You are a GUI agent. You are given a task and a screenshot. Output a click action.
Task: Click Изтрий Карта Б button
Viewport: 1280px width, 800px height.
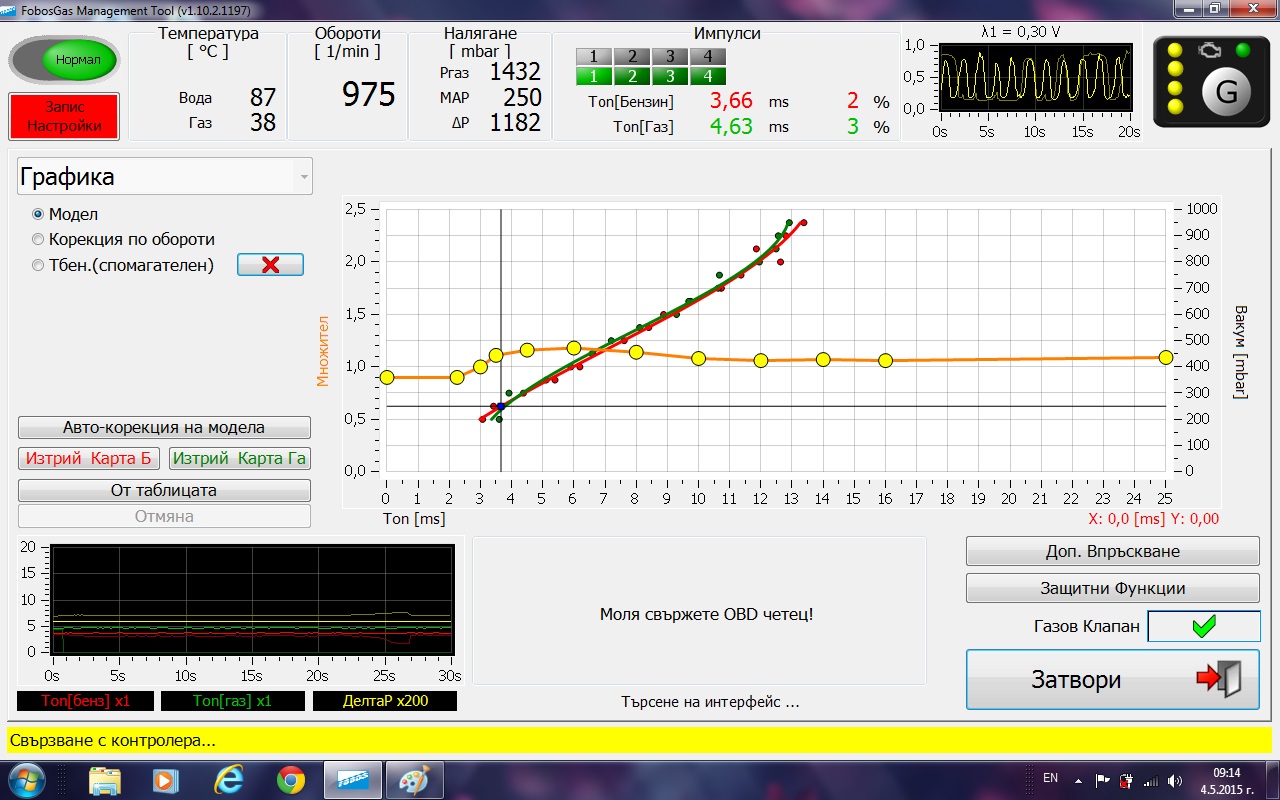pos(89,458)
